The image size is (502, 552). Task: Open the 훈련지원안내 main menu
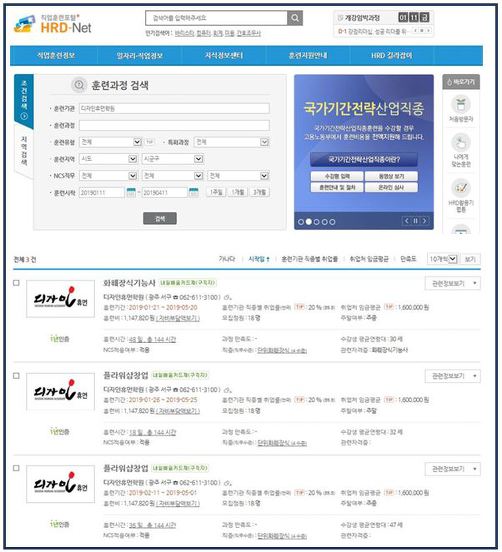pyautogui.click(x=308, y=55)
